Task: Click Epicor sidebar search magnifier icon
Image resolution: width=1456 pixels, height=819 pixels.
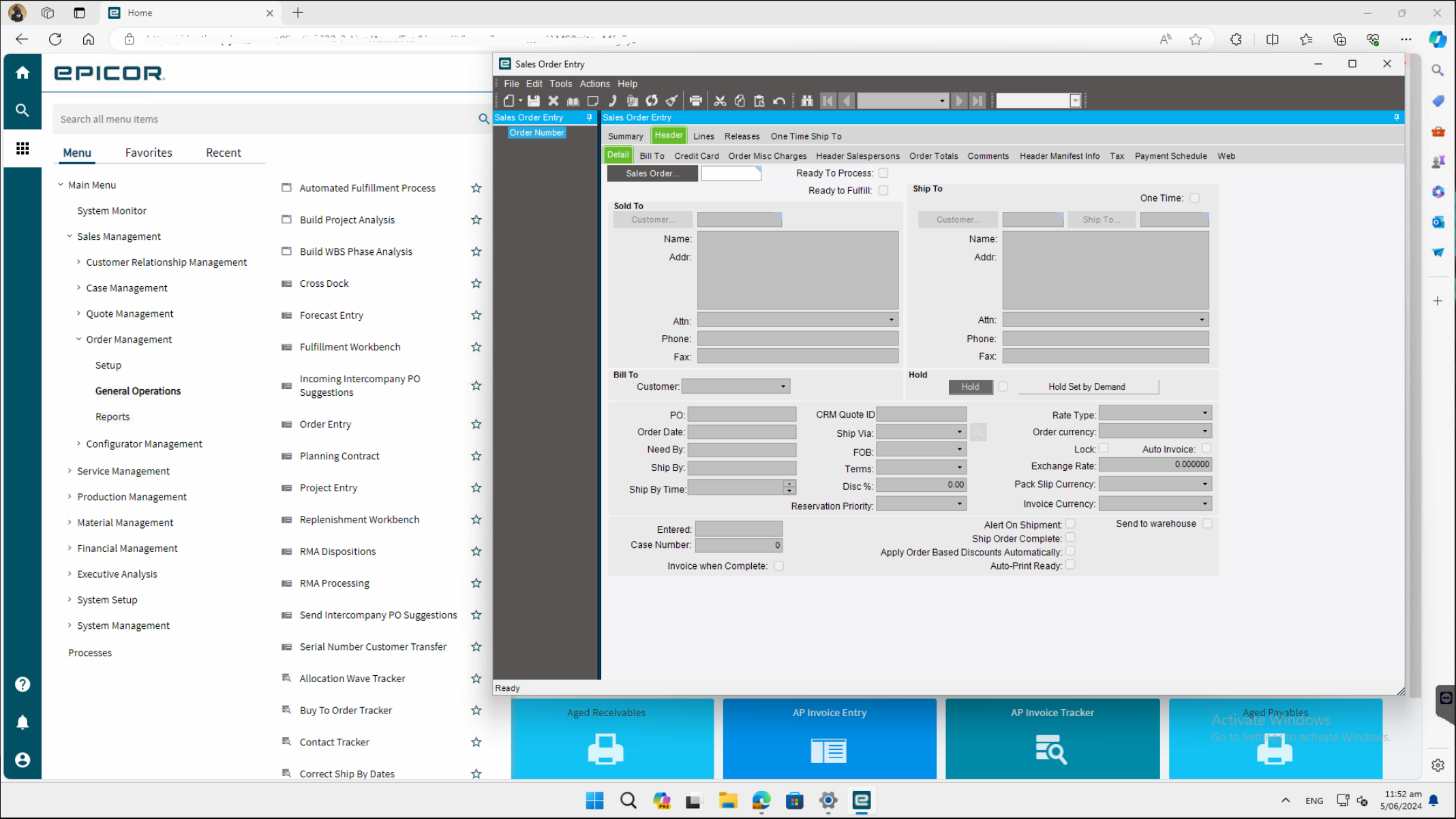Action: (22, 110)
